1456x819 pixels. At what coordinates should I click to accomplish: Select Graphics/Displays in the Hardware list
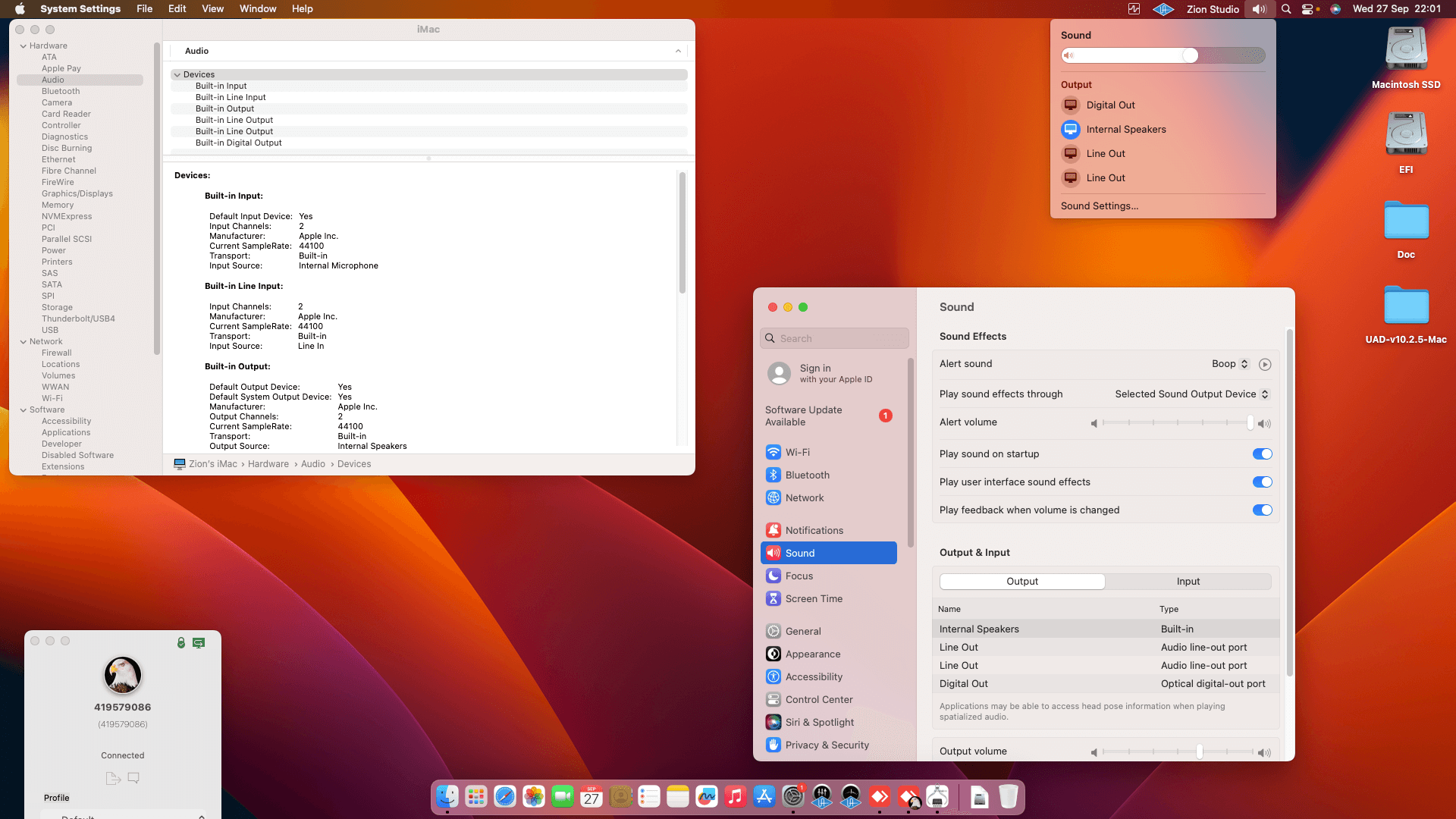[x=77, y=194]
